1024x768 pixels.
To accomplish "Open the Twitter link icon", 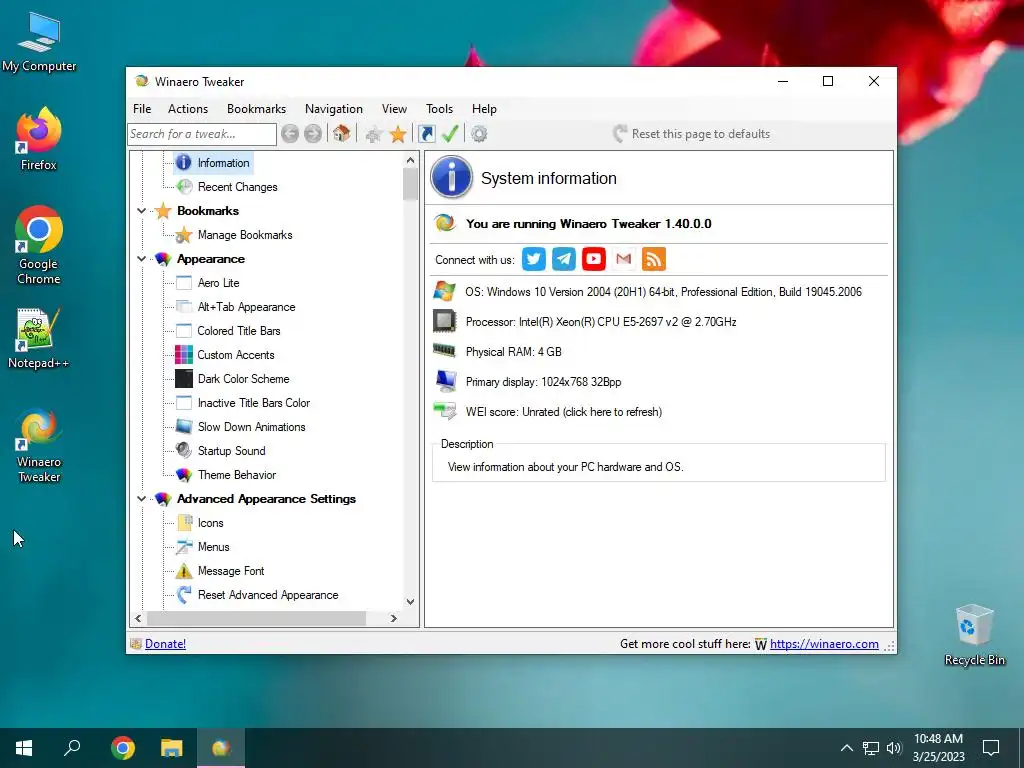I will point(534,259).
